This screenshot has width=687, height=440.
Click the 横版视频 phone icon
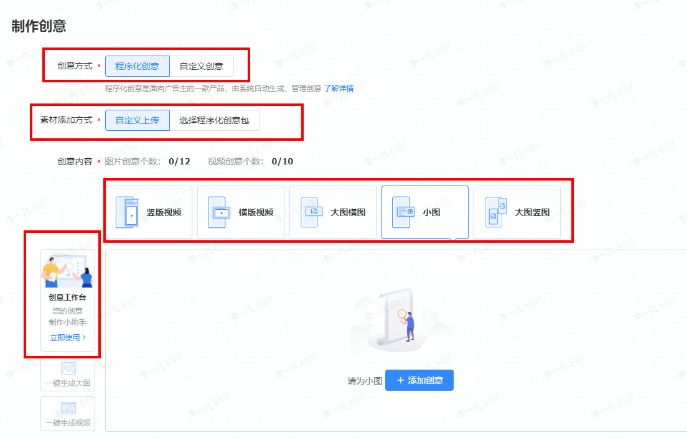tap(219, 212)
